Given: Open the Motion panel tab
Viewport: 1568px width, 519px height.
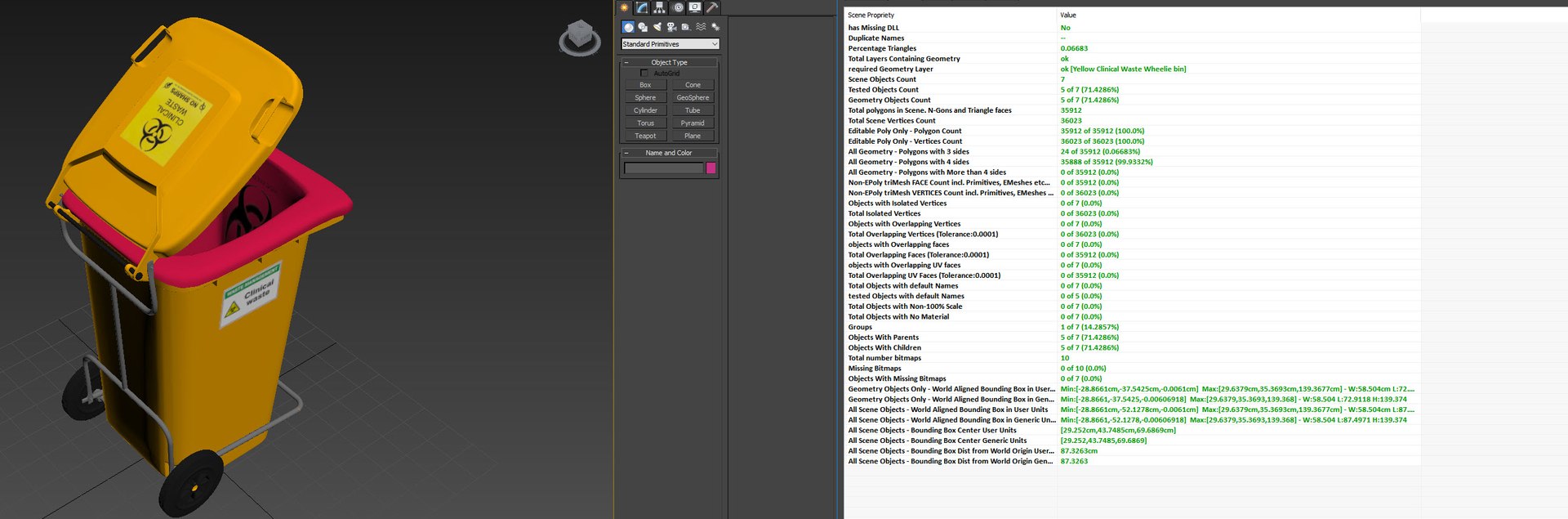Looking at the screenshot, I should coord(678,7).
